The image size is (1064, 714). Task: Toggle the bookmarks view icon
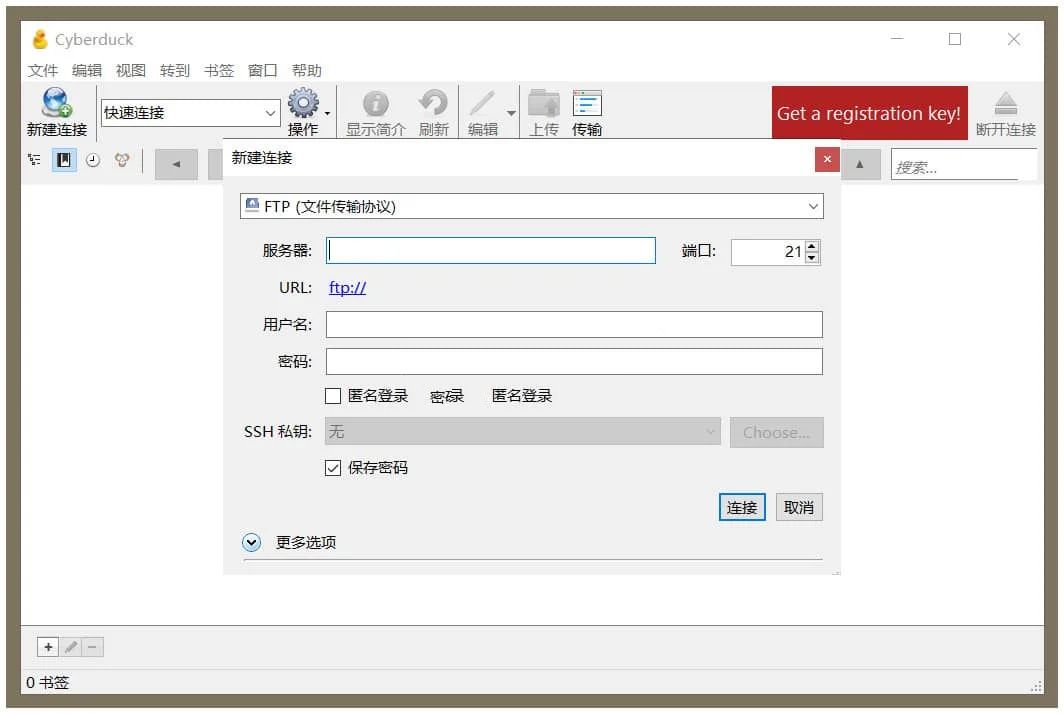tap(64, 160)
